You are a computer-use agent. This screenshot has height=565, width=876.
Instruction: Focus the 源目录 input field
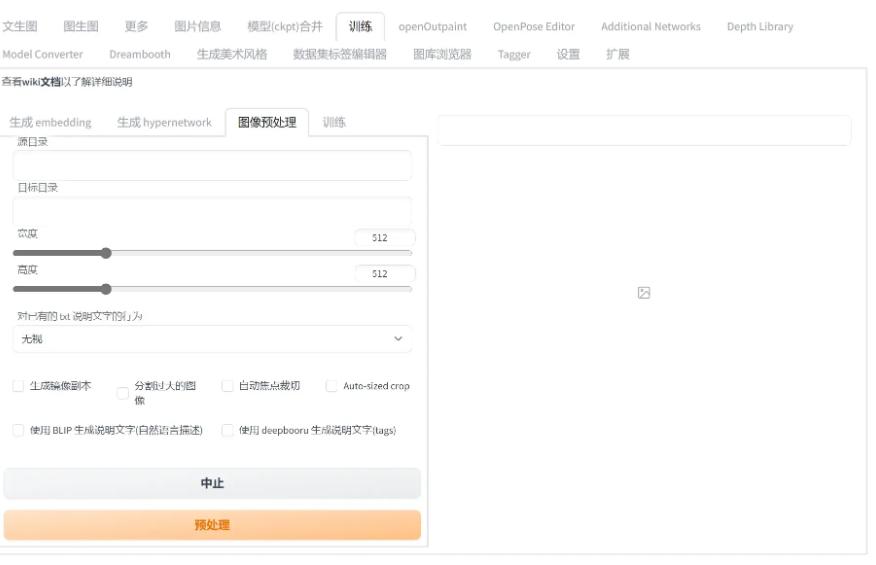[x=212, y=165]
